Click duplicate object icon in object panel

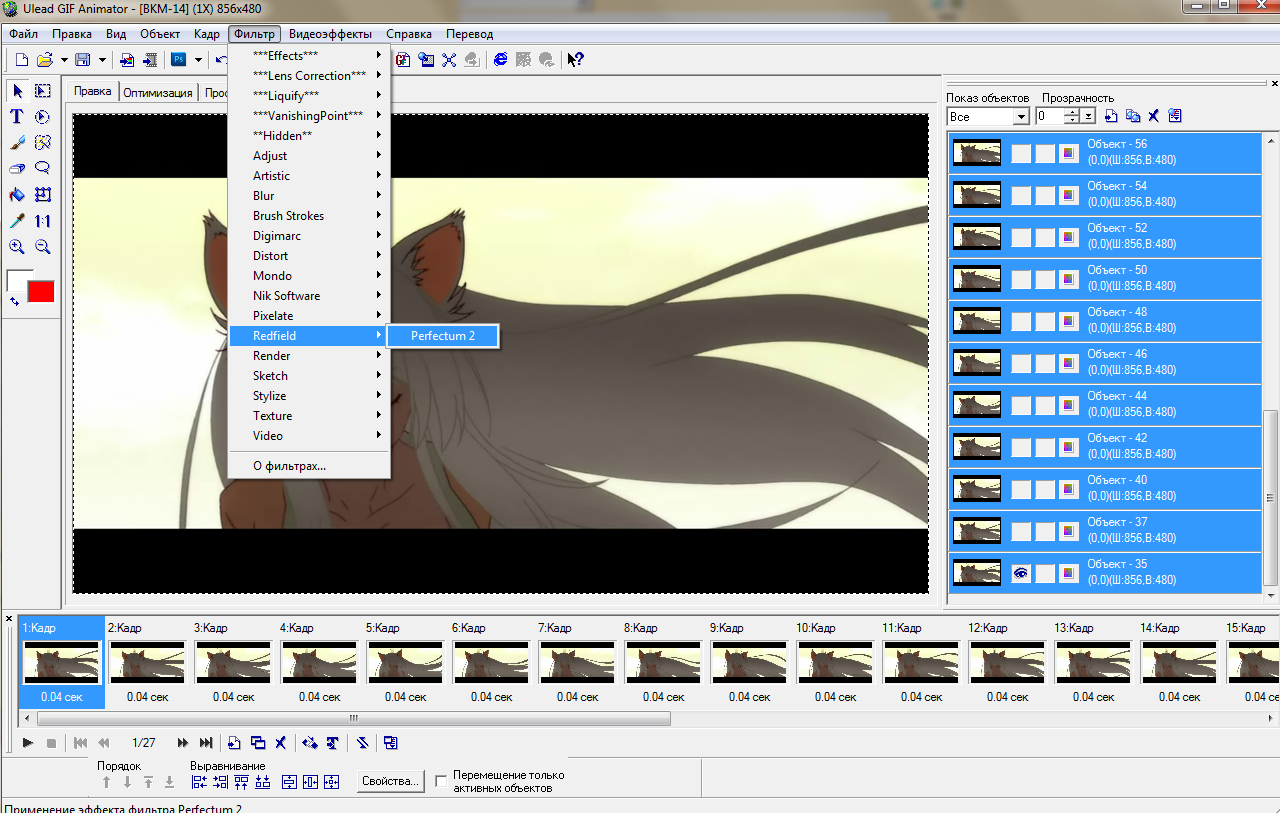coord(1132,116)
